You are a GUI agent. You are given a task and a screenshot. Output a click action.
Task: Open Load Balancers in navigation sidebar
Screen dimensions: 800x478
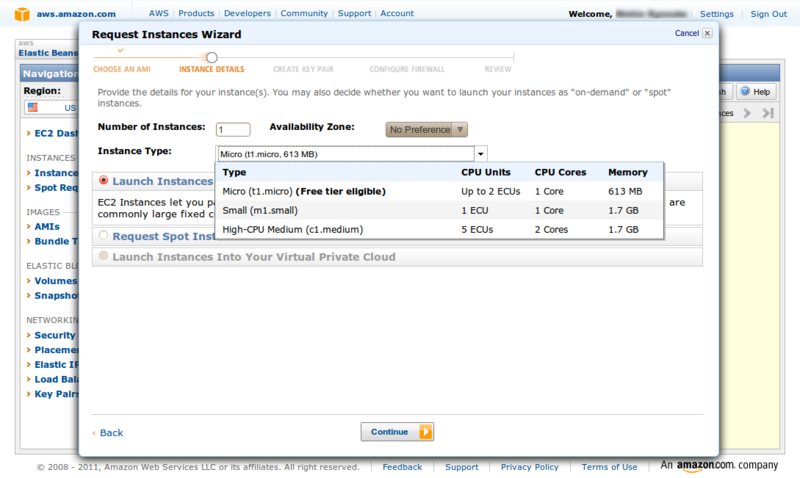(x=56, y=380)
